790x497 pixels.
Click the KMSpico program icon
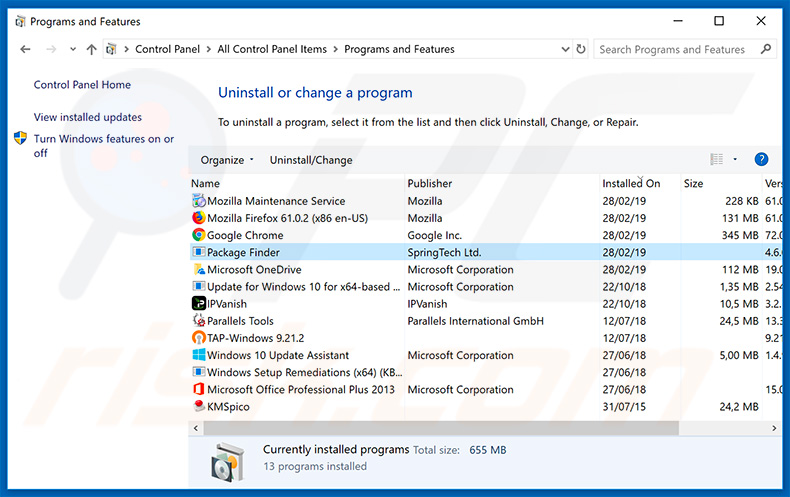coord(199,406)
